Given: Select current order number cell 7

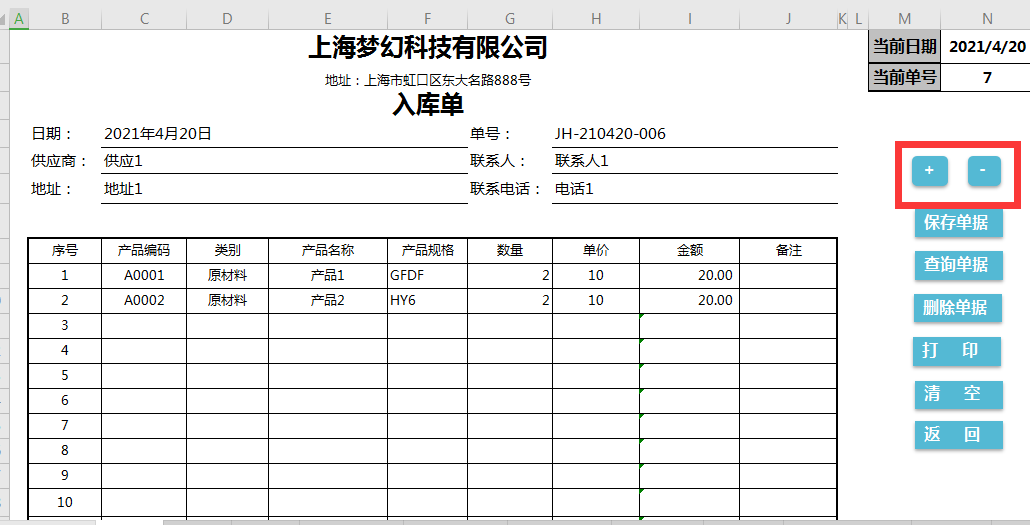Looking at the screenshot, I should pos(987,78).
